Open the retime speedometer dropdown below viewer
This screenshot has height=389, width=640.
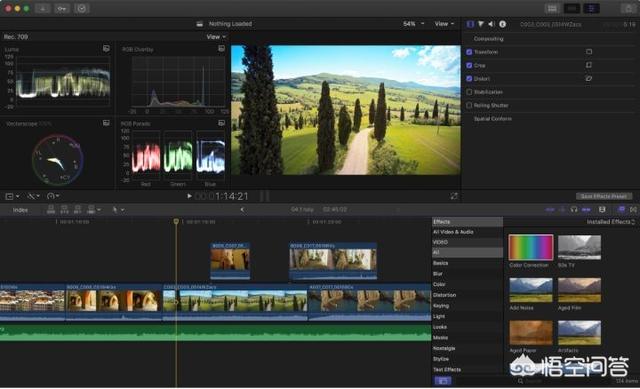pos(53,196)
